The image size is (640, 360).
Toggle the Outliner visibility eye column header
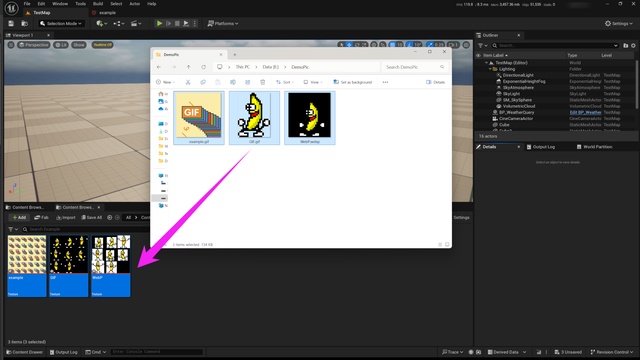pyautogui.click(x=478, y=55)
